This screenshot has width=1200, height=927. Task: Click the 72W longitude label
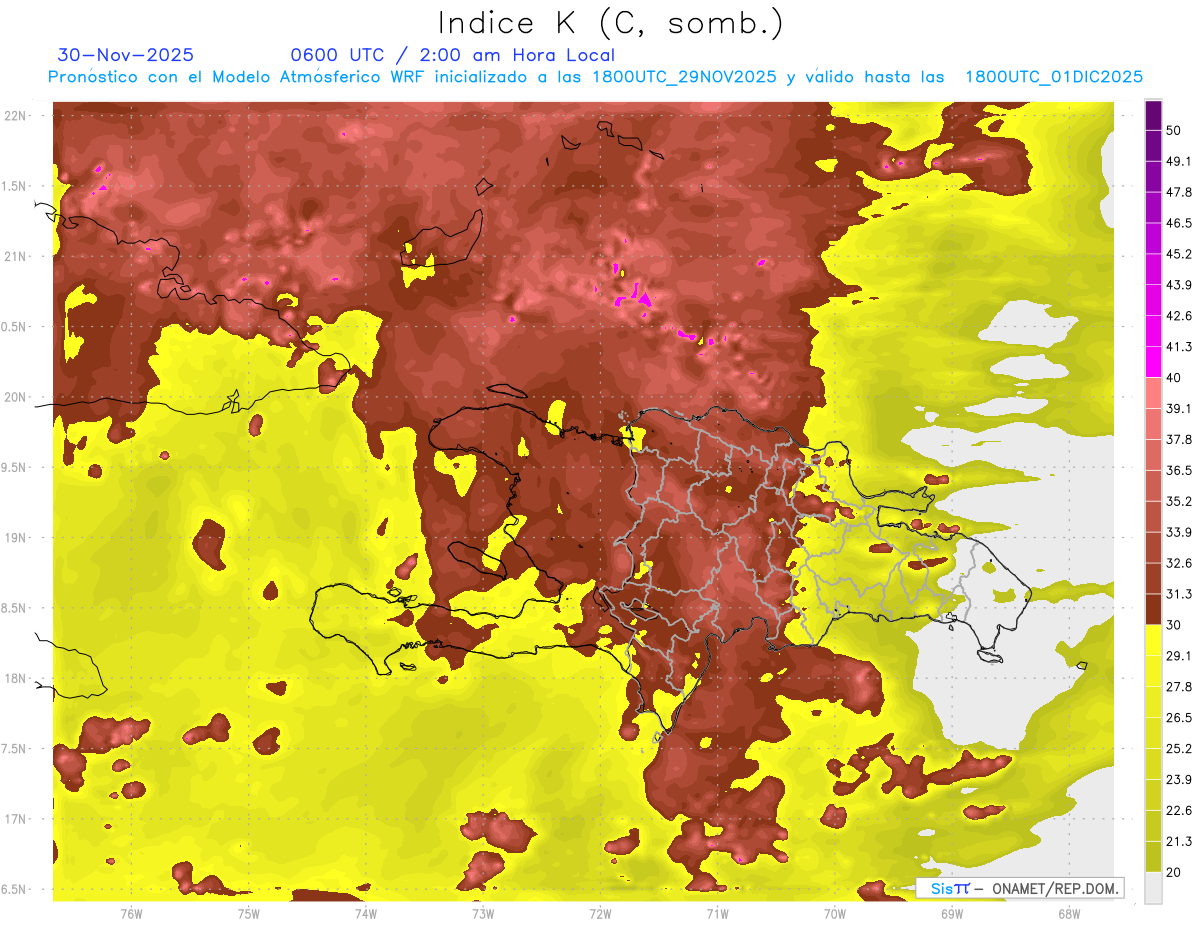600,914
